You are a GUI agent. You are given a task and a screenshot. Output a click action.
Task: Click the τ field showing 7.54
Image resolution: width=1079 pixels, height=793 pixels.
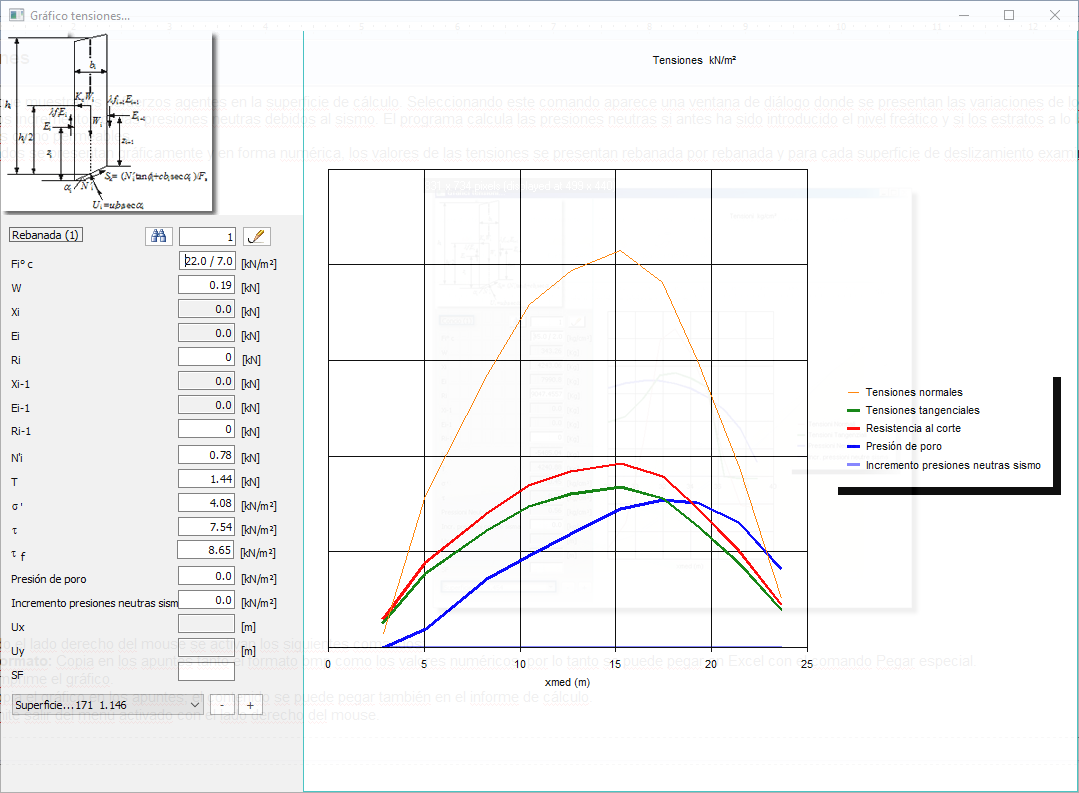206,527
